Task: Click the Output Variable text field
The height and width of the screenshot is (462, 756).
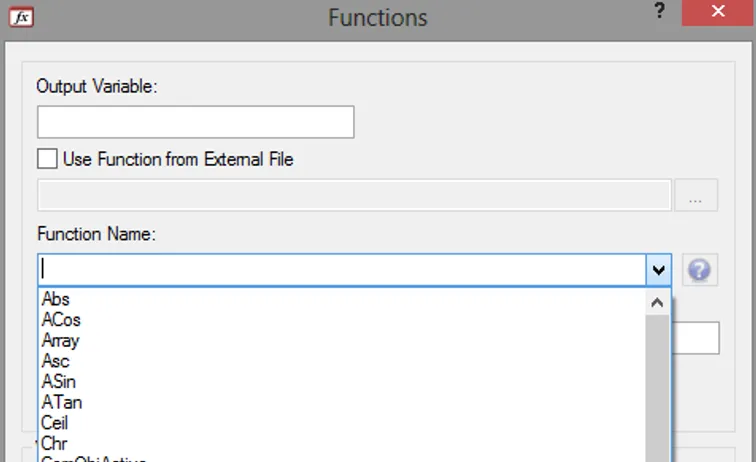Action: click(195, 122)
